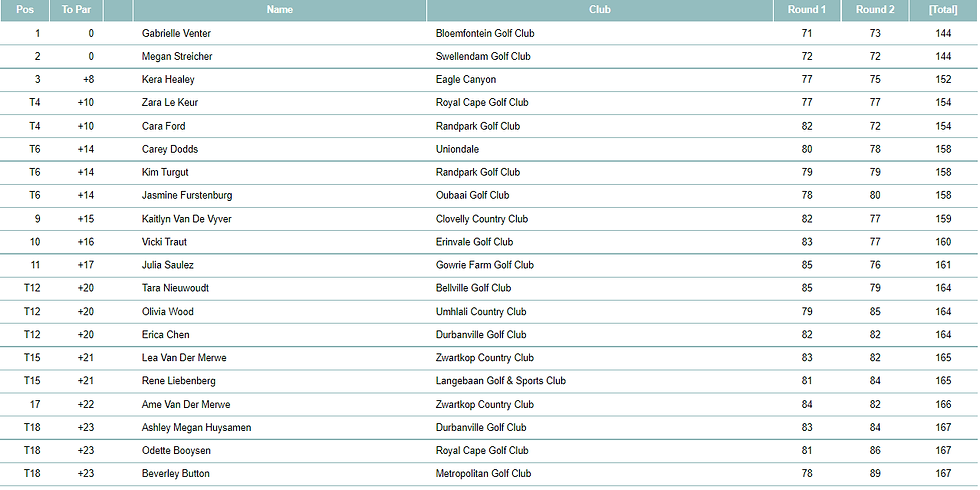Select Kera Healey's total 152
The image size is (980, 490).
[943, 80]
